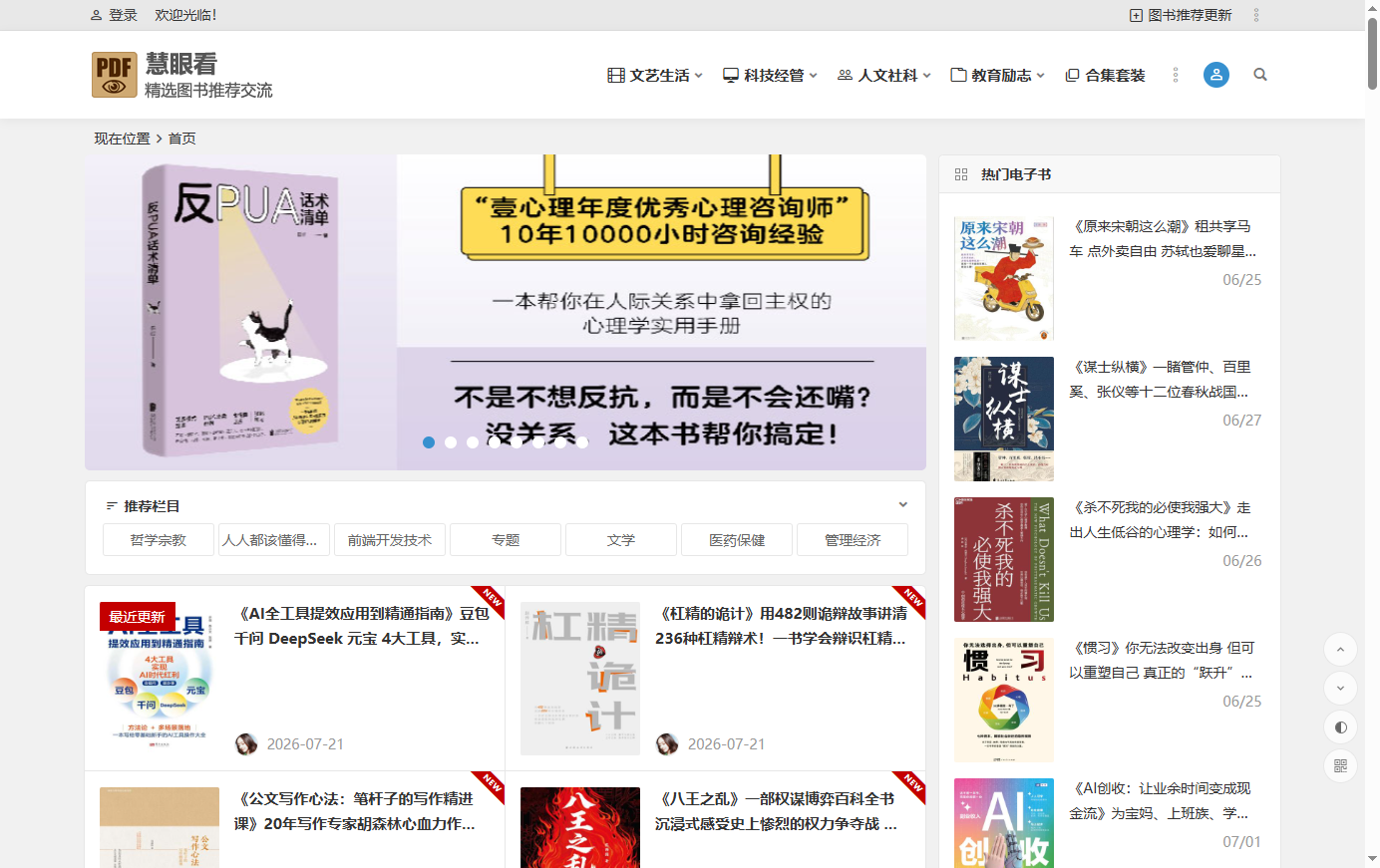Image resolution: width=1380 pixels, height=868 pixels.
Task: Toggle dark mode with the half-circle icon
Action: click(x=1340, y=727)
